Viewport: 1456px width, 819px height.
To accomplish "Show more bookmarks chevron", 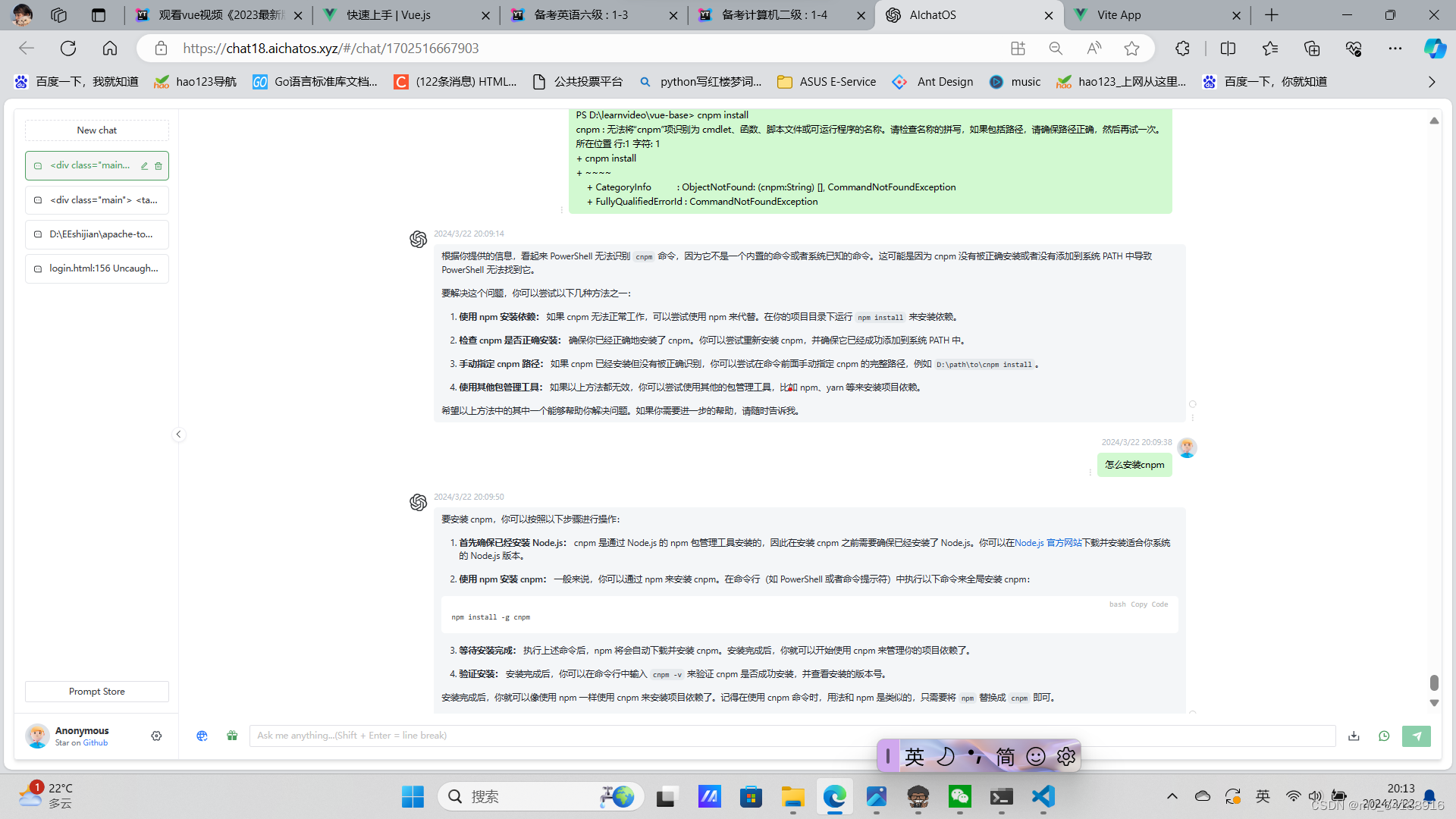I will pos(1432,82).
